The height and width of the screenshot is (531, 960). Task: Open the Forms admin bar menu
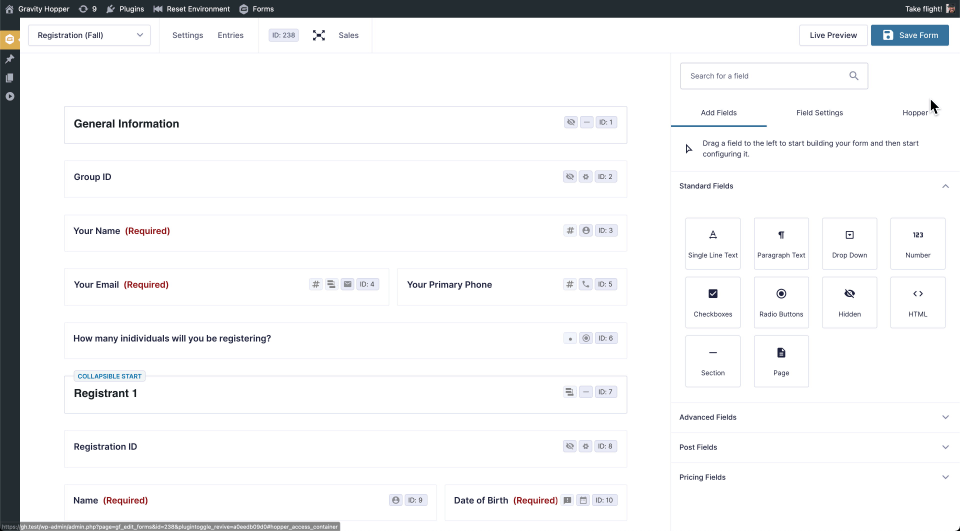pyautogui.click(x=257, y=9)
